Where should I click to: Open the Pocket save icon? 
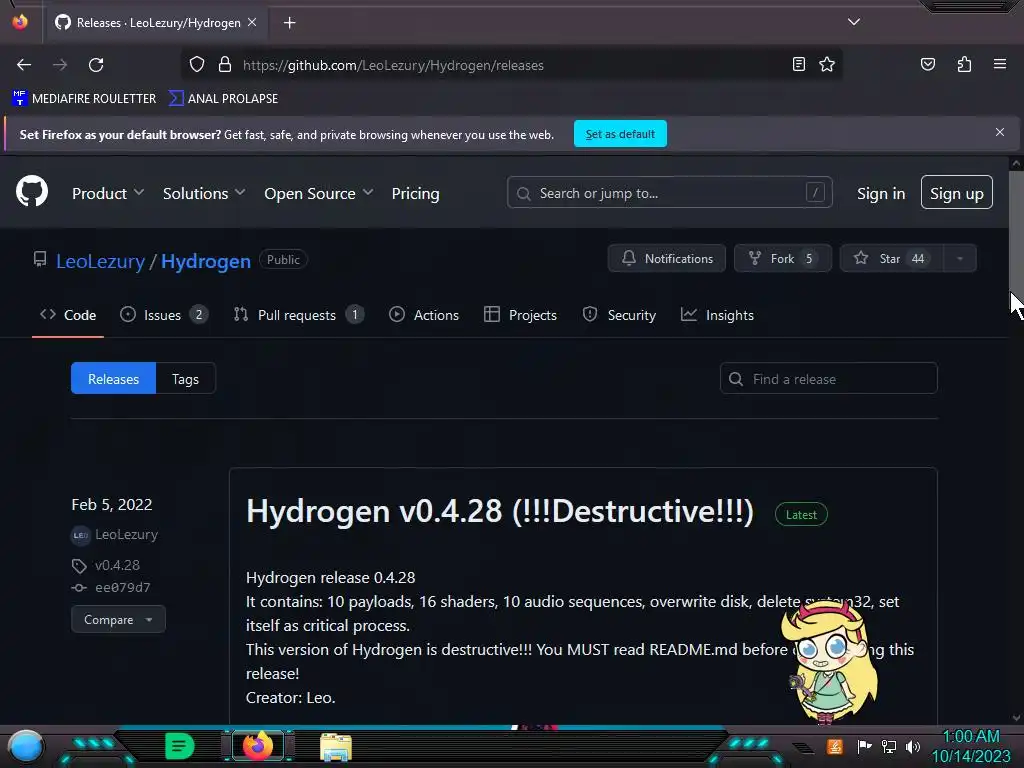point(927,64)
